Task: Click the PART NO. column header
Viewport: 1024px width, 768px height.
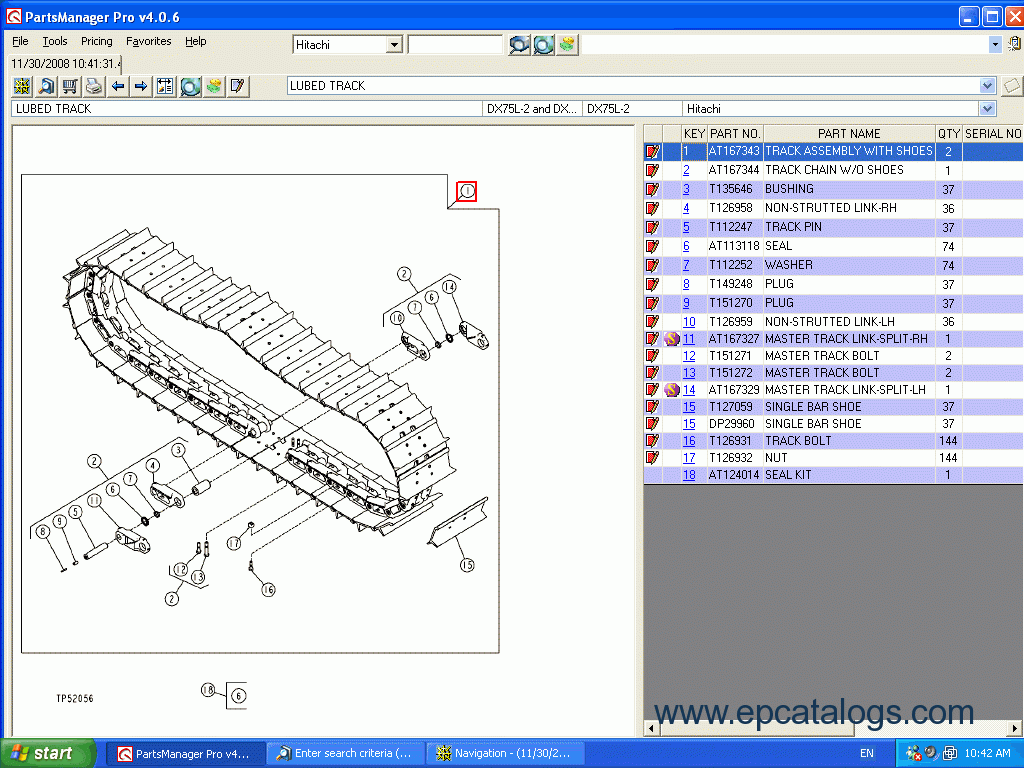Action: click(735, 134)
